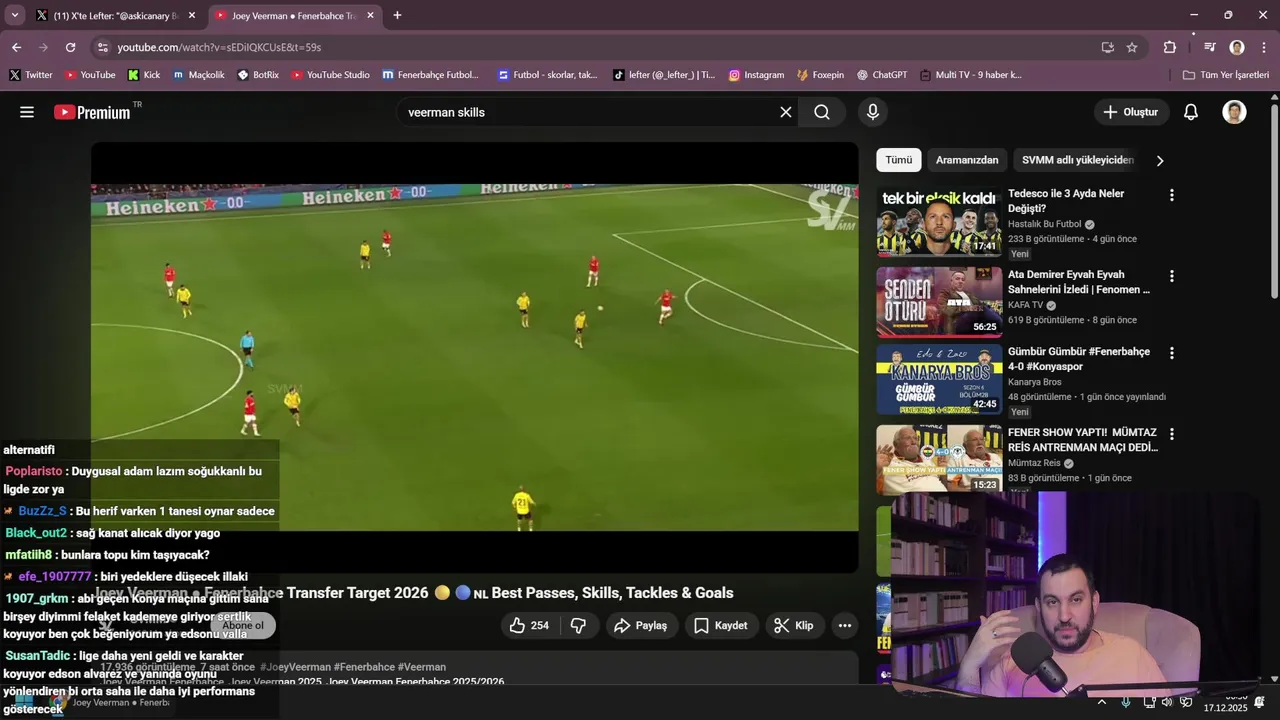Click the magnifier search button

822,112
